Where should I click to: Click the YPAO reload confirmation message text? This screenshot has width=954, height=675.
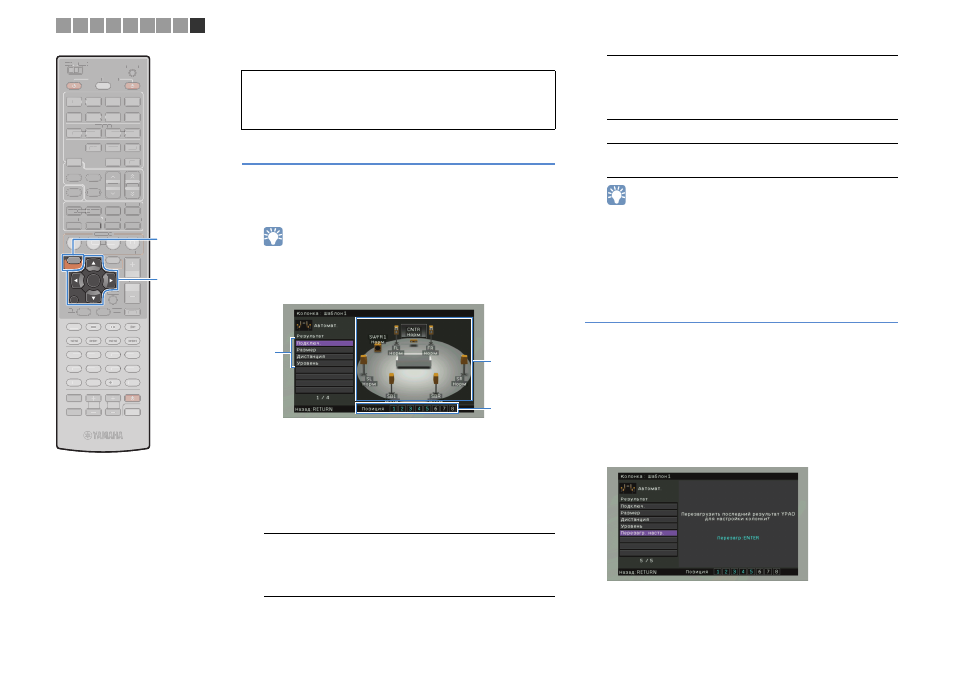(x=738, y=516)
